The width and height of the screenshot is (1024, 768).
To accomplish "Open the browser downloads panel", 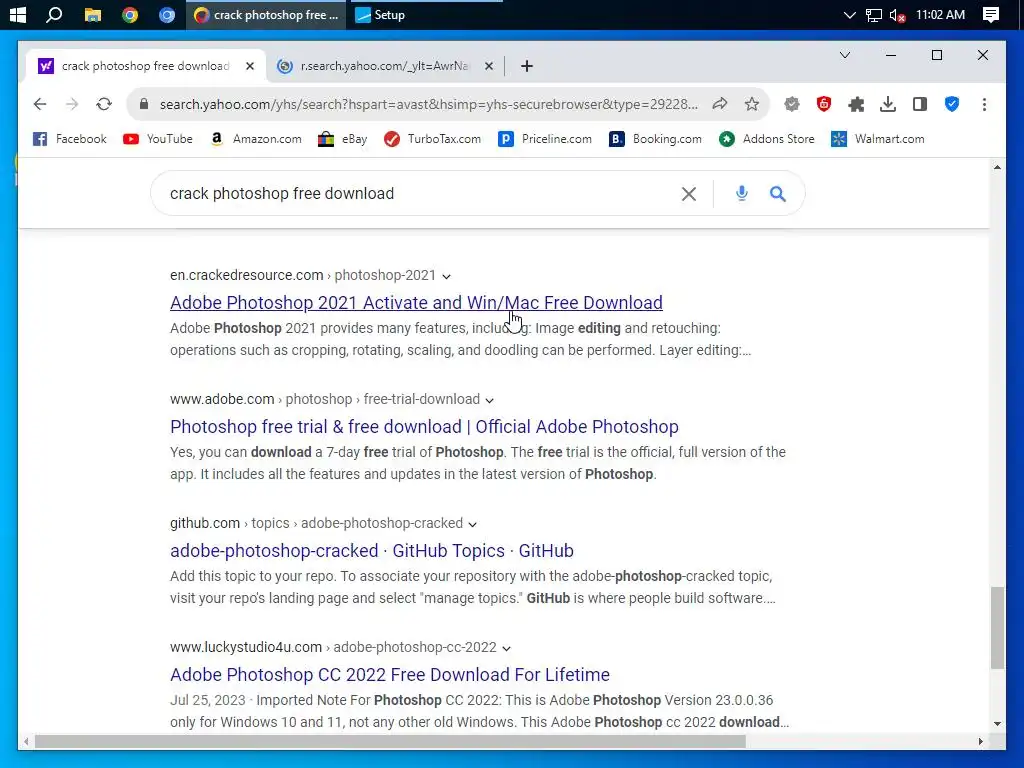I will pos(888,104).
